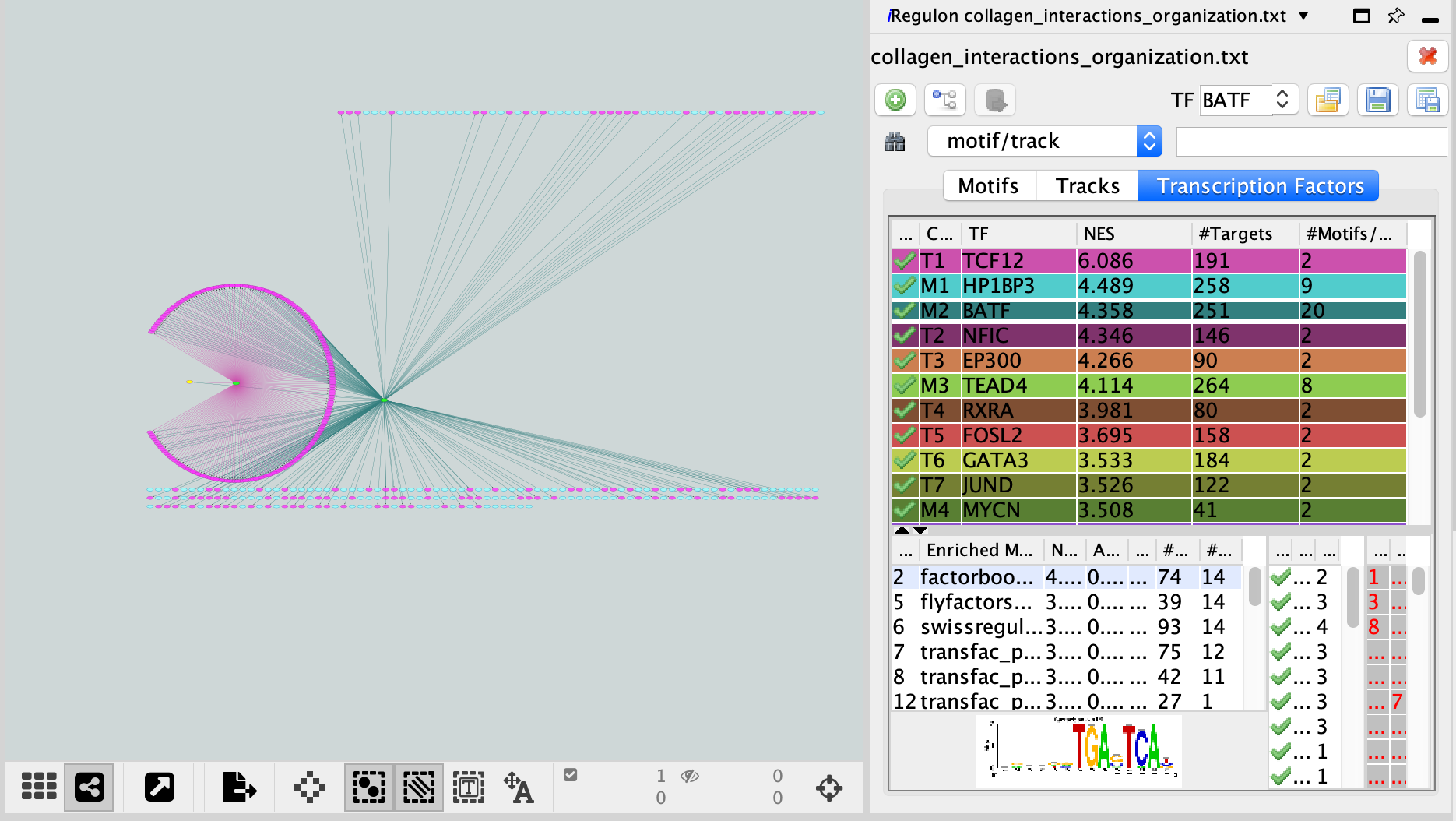Click the search filter text field
Image resolution: width=1456 pixels, height=821 pixels.
1311,142
